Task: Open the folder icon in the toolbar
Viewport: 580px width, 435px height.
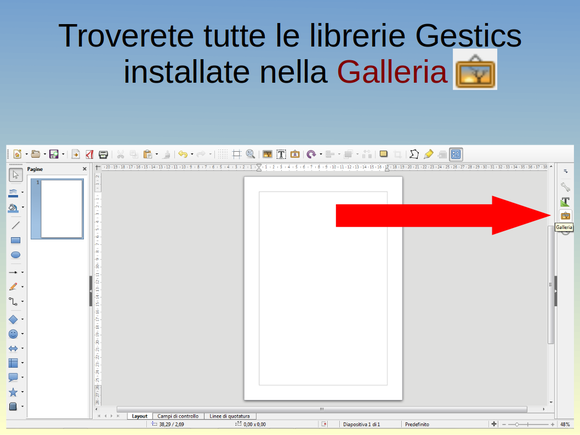Action: (36, 154)
